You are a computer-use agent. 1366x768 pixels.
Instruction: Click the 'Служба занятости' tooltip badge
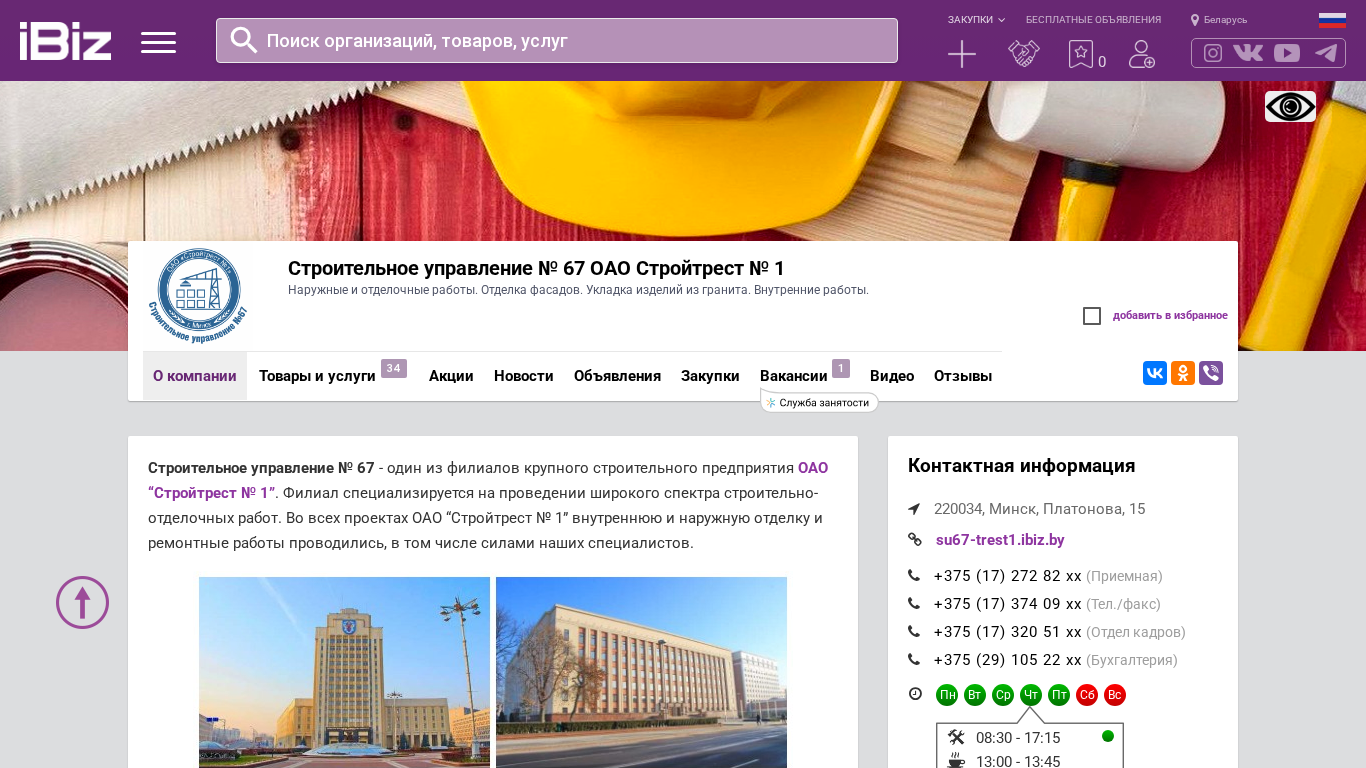pyautogui.click(x=819, y=402)
